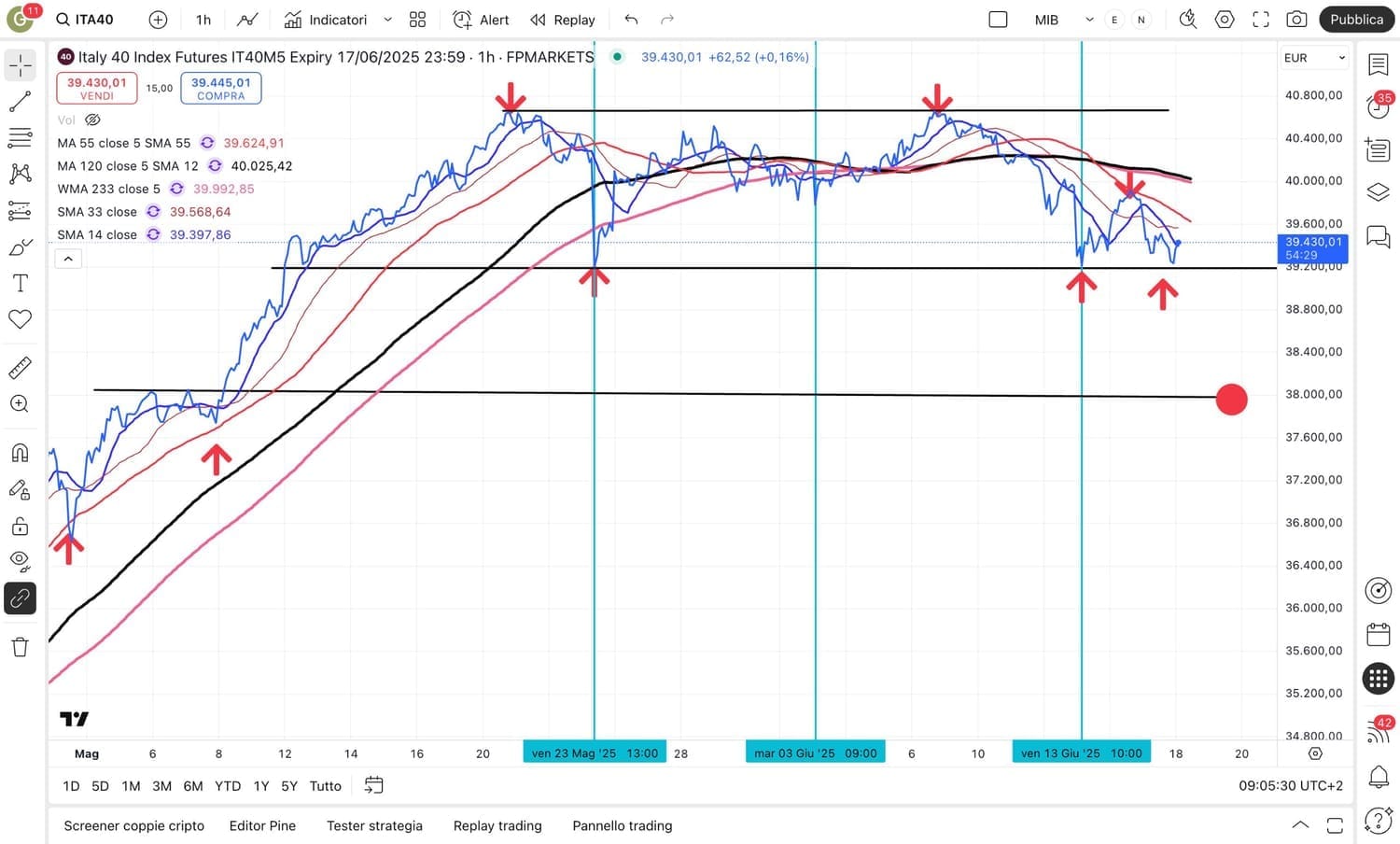Add symbol with plus circle icon
This screenshot has height=844, width=1400.
tap(159, 20)
